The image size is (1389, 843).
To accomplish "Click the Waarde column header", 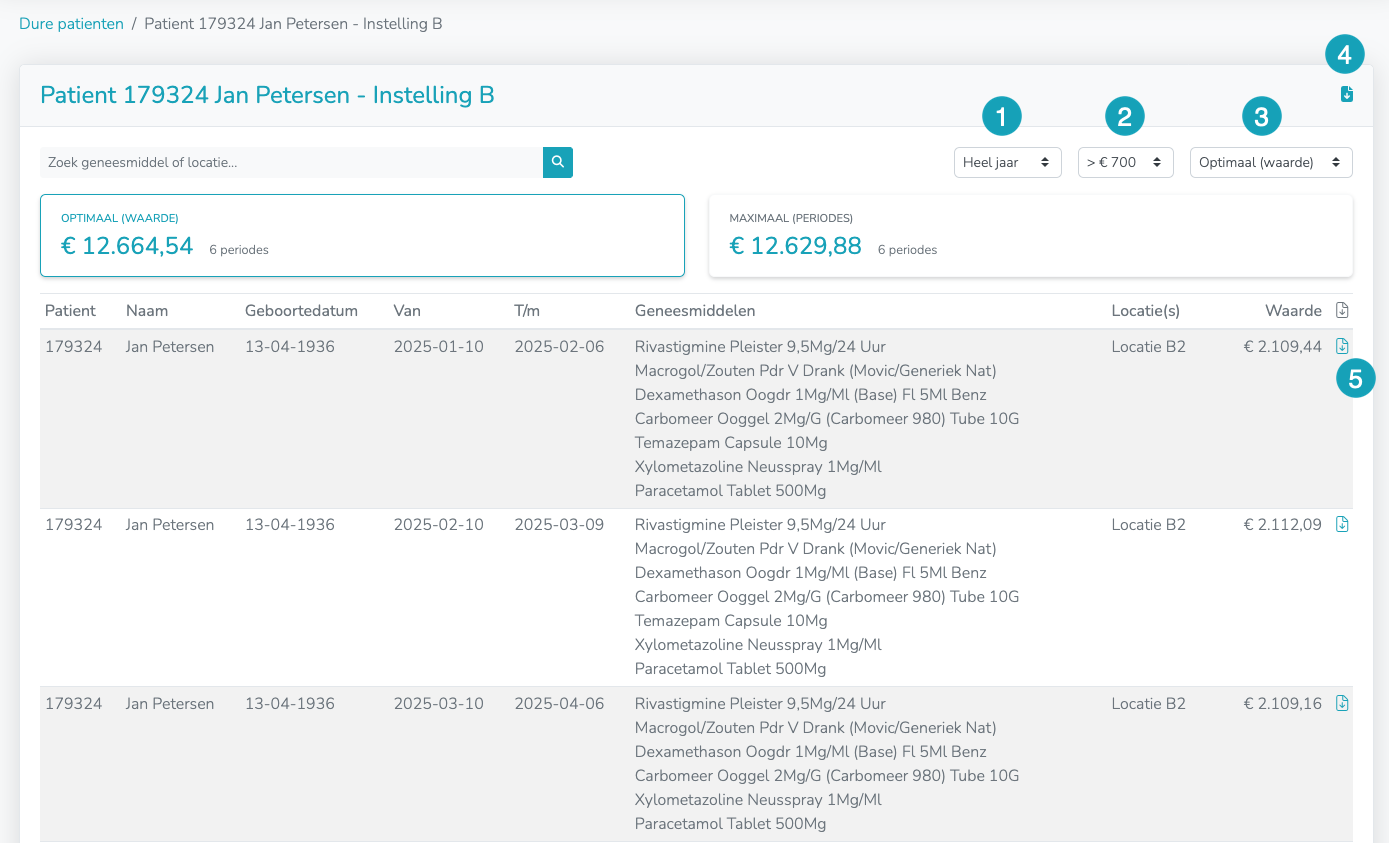I will click(x=1293, y=311).
